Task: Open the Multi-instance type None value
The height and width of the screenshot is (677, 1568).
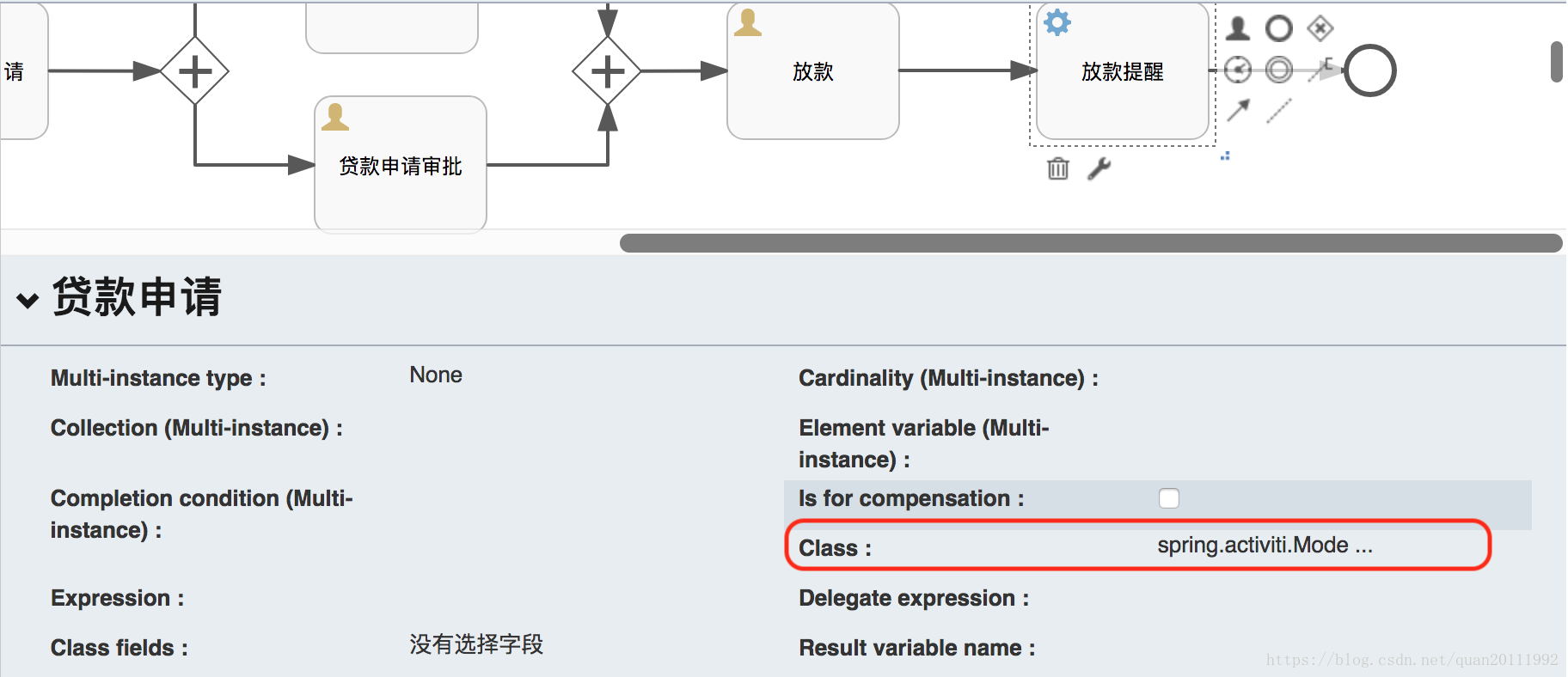Action: (x=436, y=375)
